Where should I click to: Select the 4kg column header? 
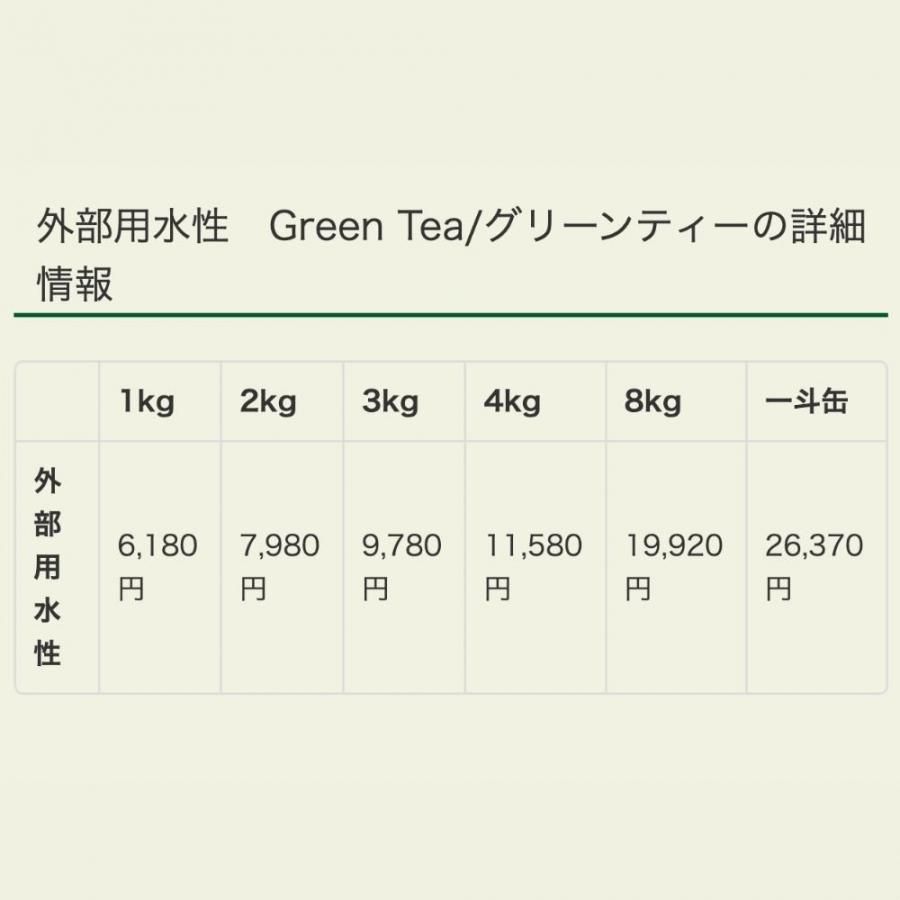512,402
